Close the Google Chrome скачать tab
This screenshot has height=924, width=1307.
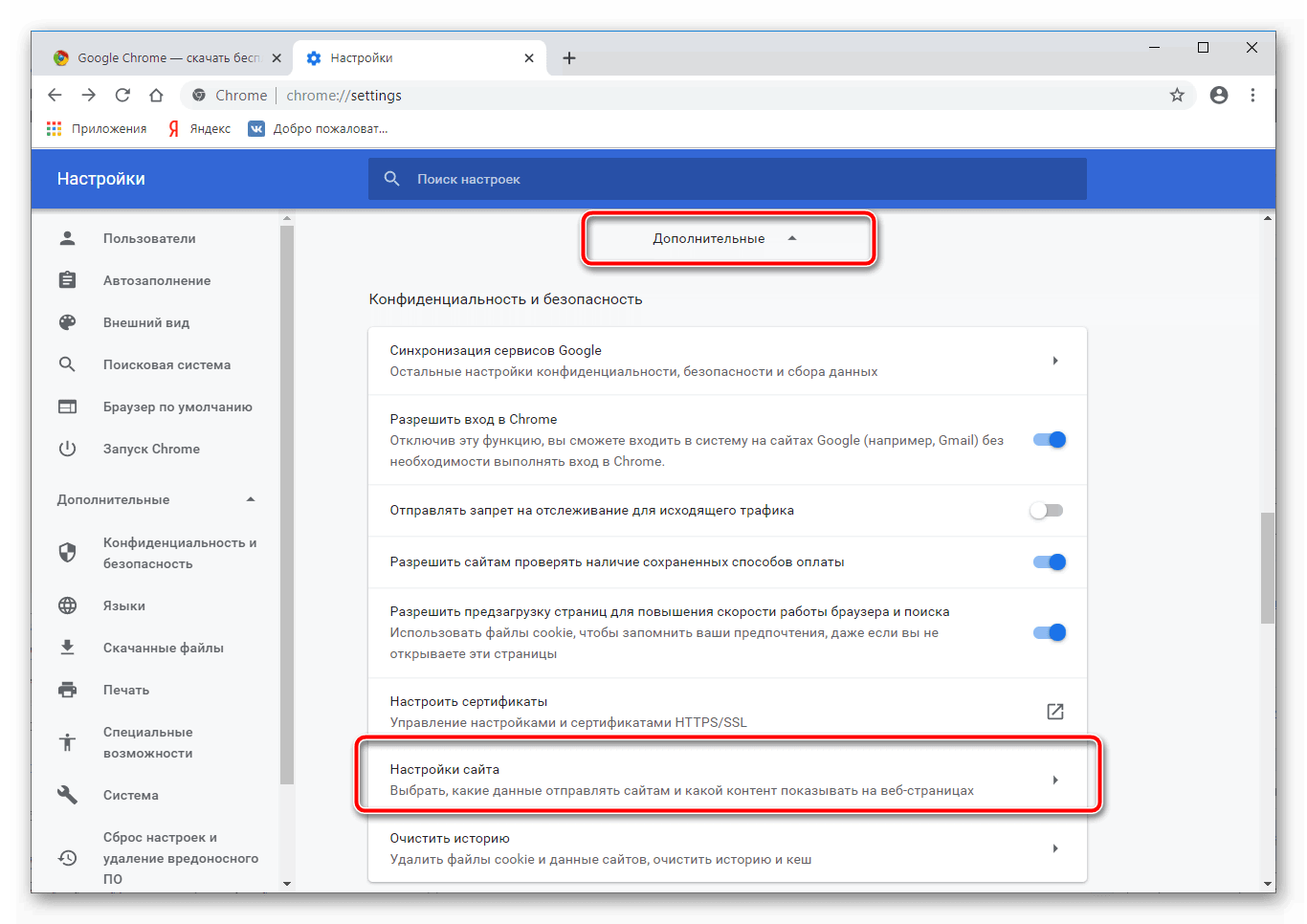tap(277, 58)
